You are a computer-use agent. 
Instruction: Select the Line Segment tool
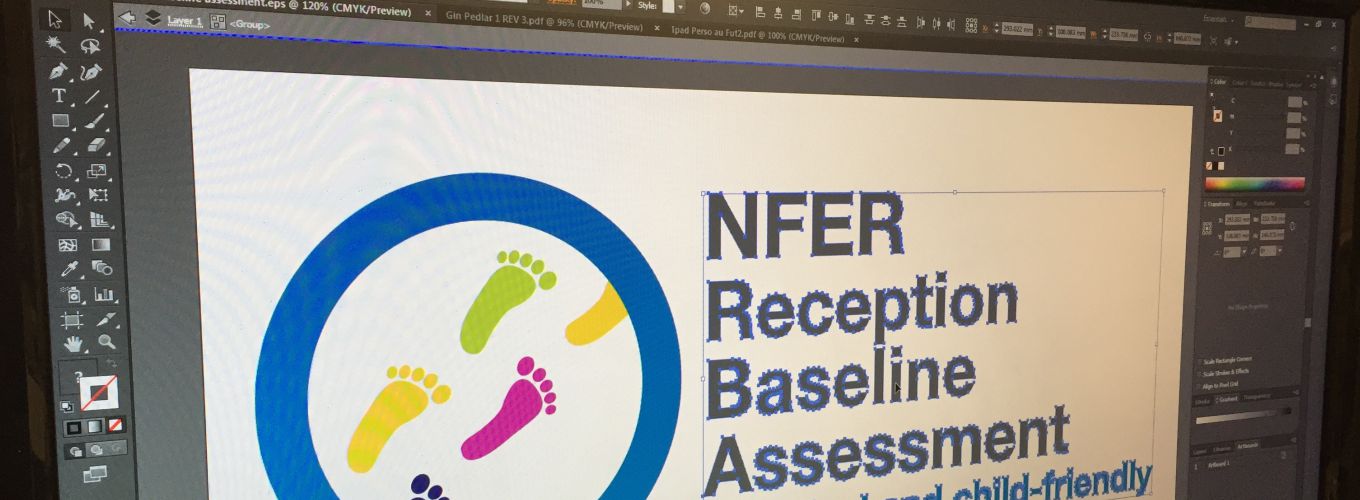pyautogui.click(x=93, y=97)
